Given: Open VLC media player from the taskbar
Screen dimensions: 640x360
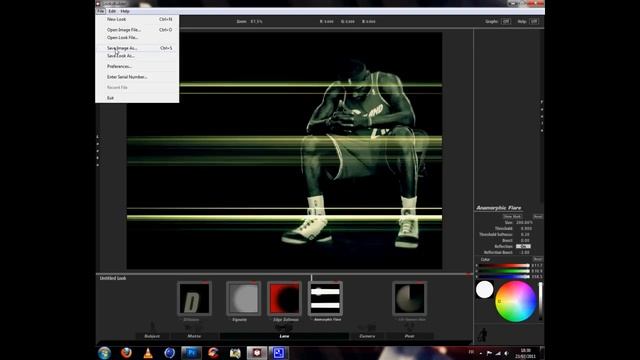Looking at the screenshot, I should [x=148, y=353].
